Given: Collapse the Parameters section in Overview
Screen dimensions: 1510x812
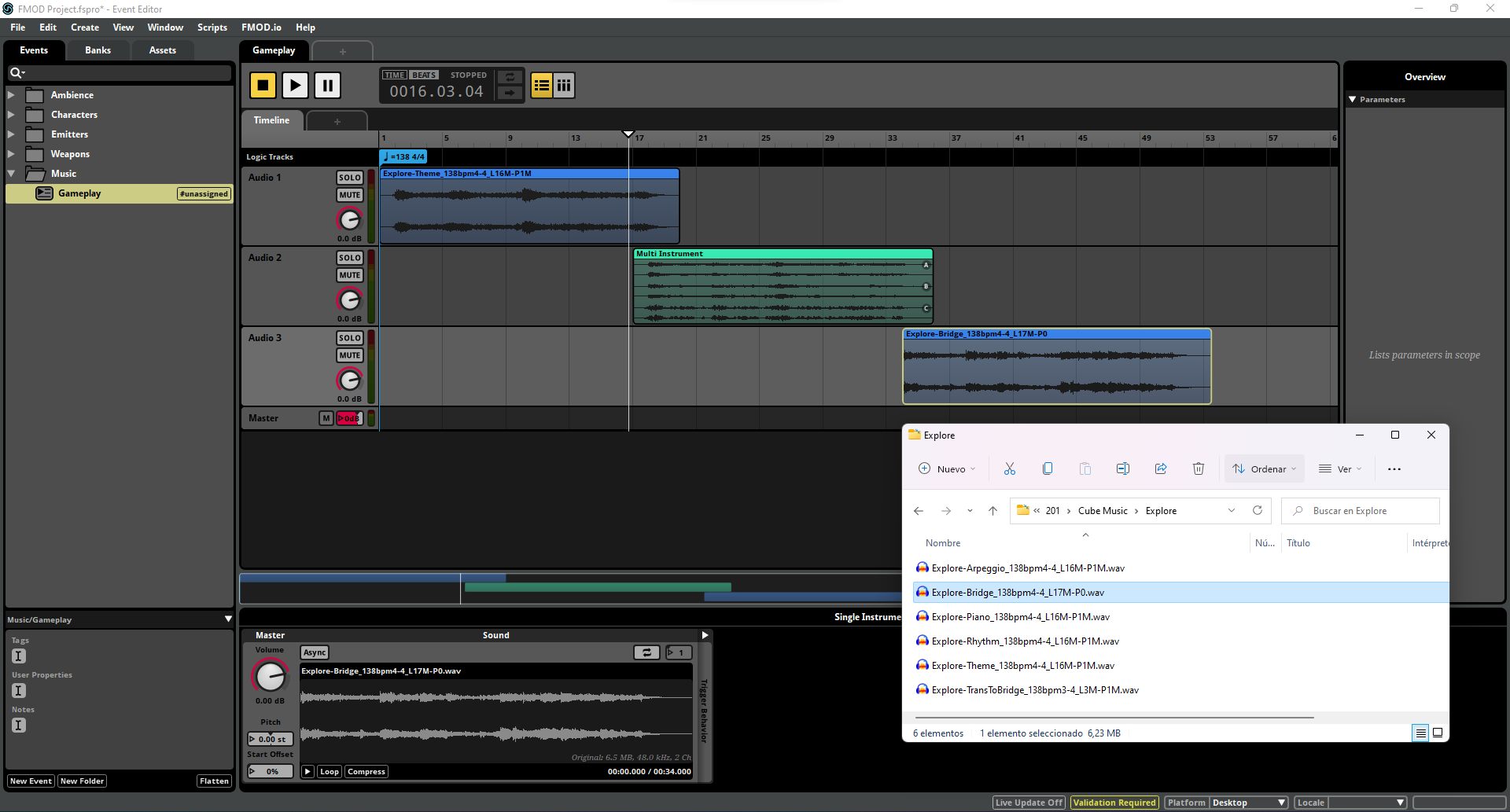Looking at the screenshot, I should pyautogui.click(x=1353, y=100).
